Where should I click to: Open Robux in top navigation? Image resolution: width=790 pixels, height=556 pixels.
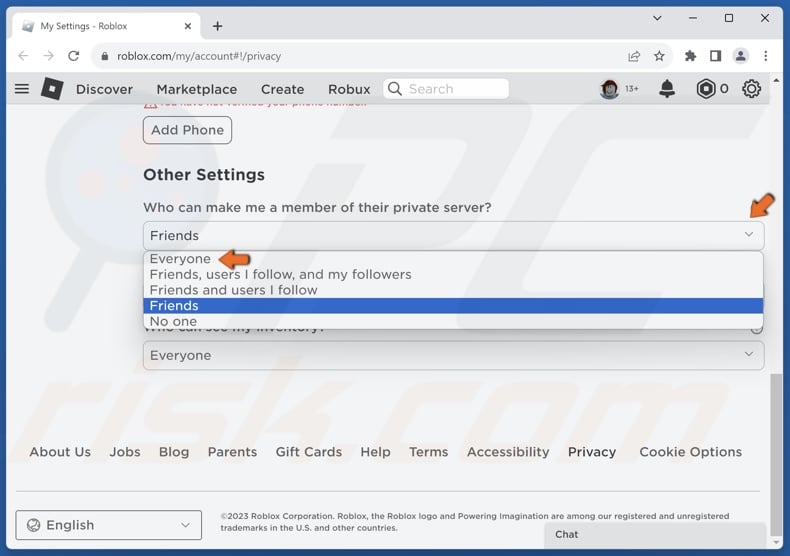(349, 89)
